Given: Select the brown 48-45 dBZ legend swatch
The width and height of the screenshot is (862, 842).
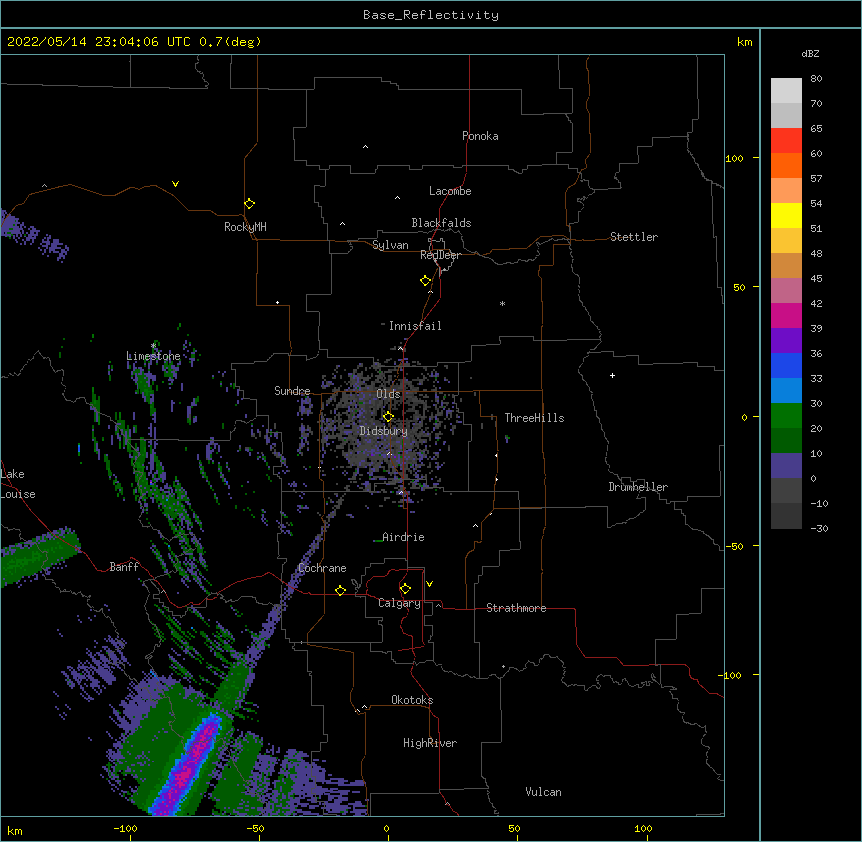Looking at the screenshot, I should [786, 265].
